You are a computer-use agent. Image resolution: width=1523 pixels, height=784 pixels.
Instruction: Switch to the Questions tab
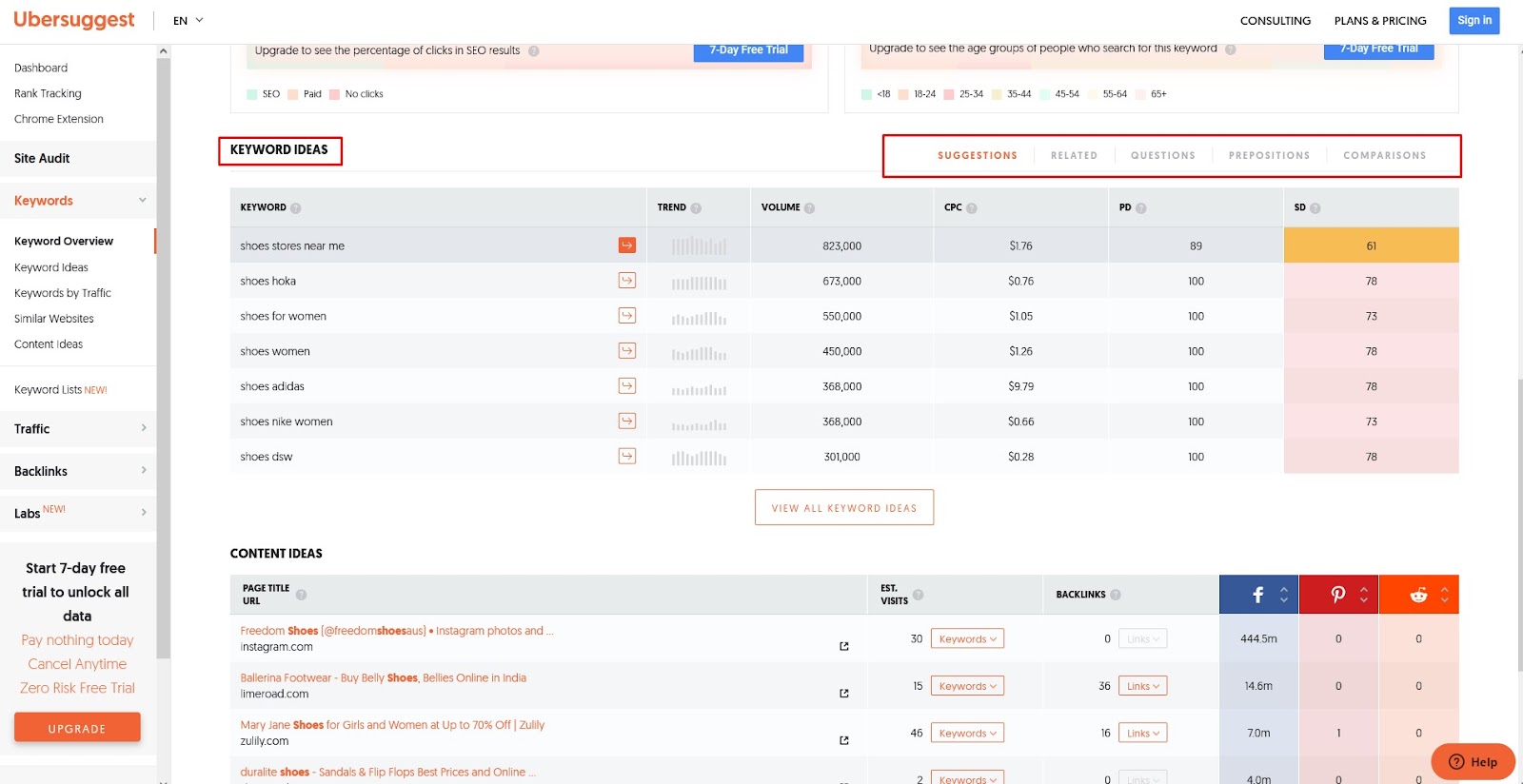[x=1163, y=156]
